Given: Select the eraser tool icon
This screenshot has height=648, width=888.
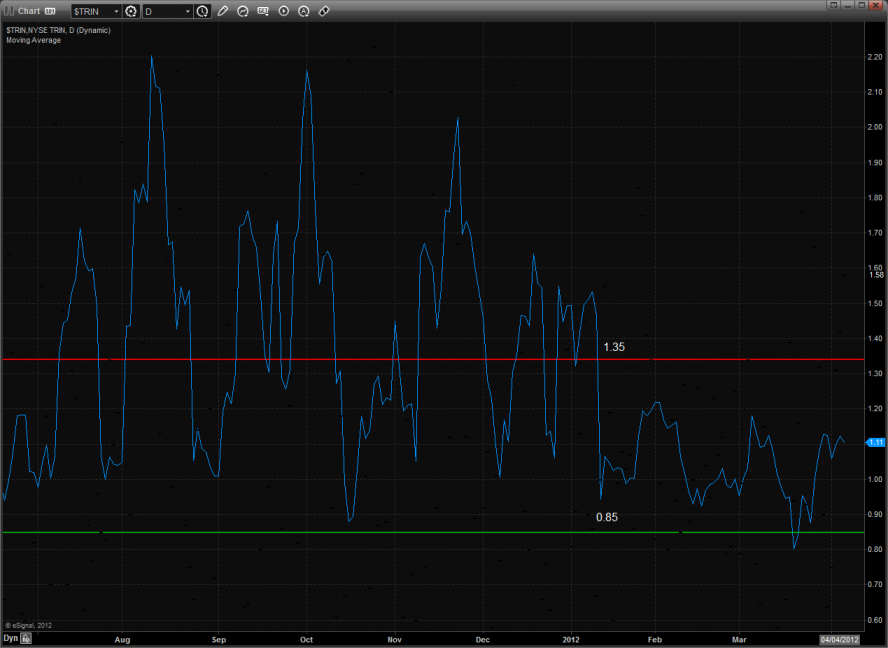Looking at the screenshot, I should [x=324, y=11].
